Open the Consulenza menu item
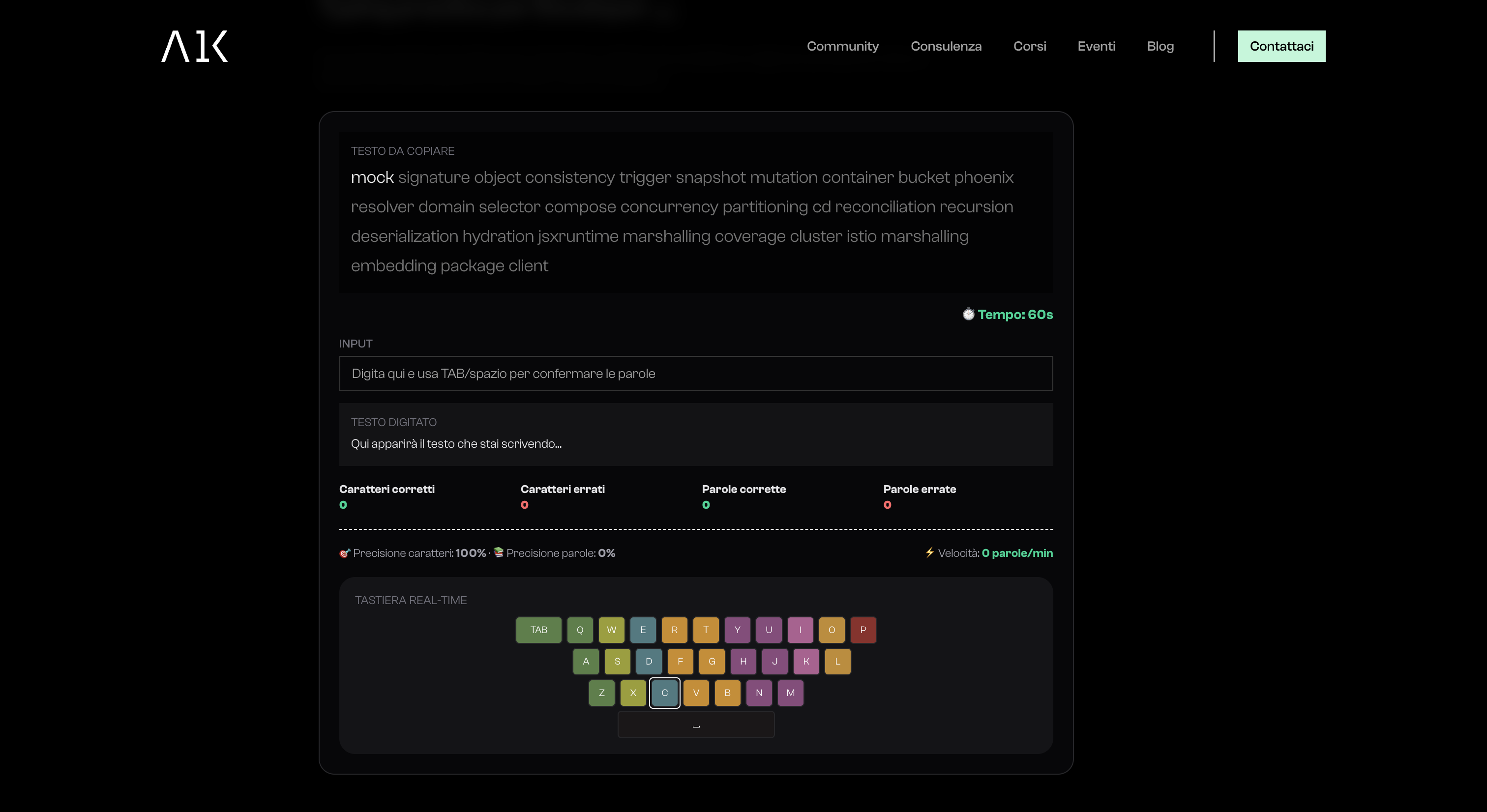The image size is (1487, 812). tap(946, 46)
